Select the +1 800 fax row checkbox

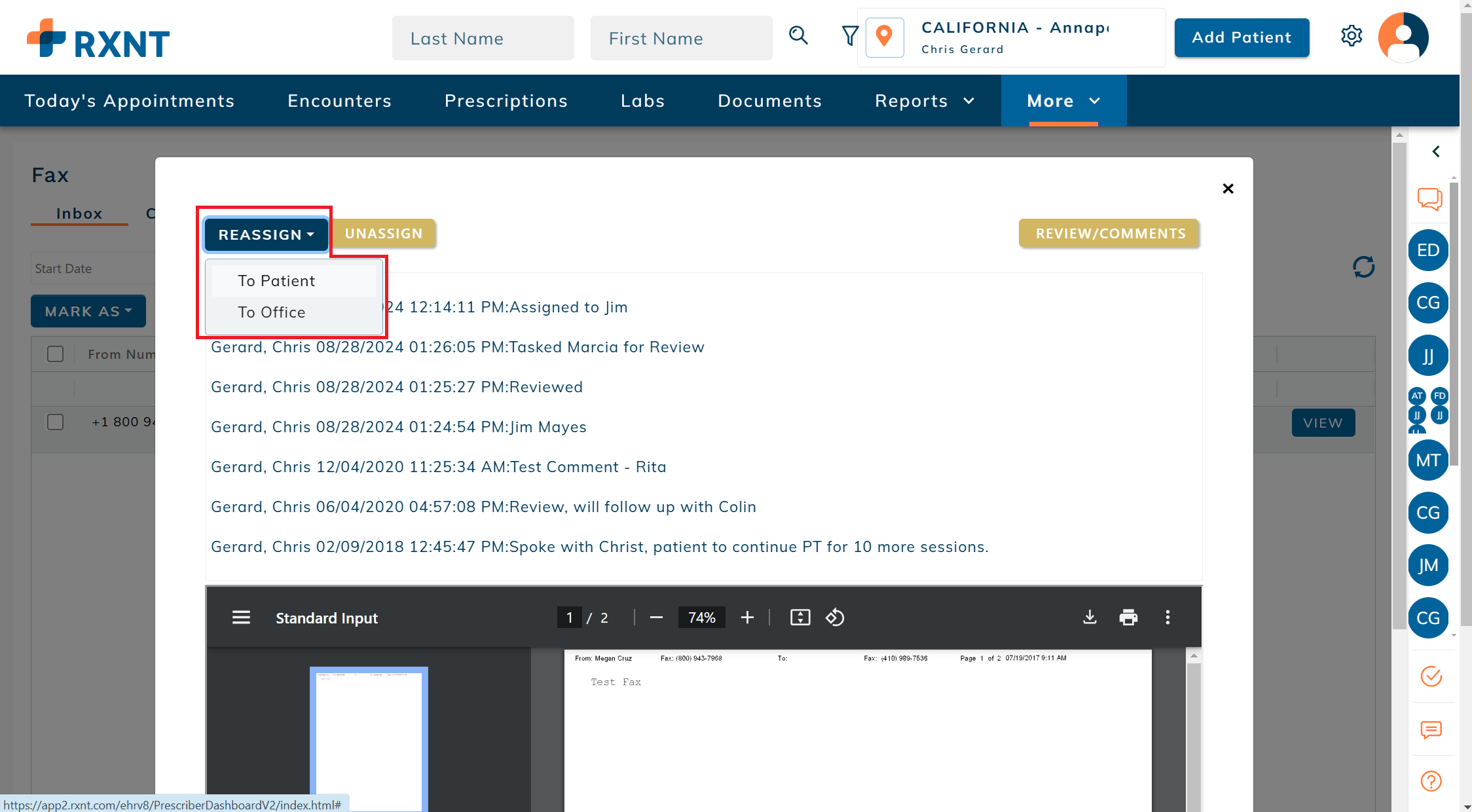tap(56, 422)
